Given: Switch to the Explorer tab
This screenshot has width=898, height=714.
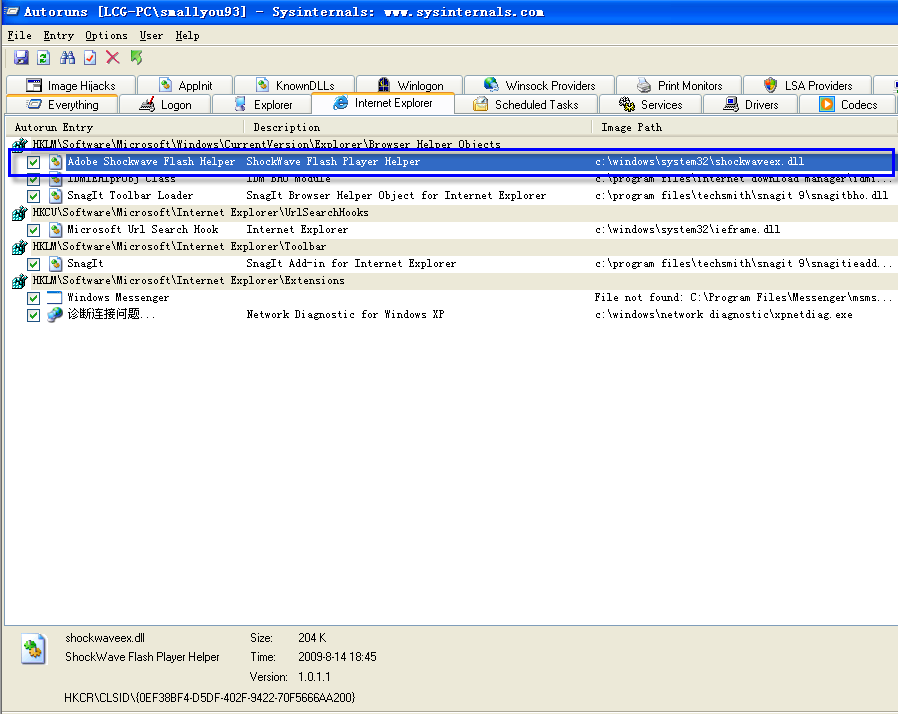Looking at the screenshot, I should click(x=262, y=105).
